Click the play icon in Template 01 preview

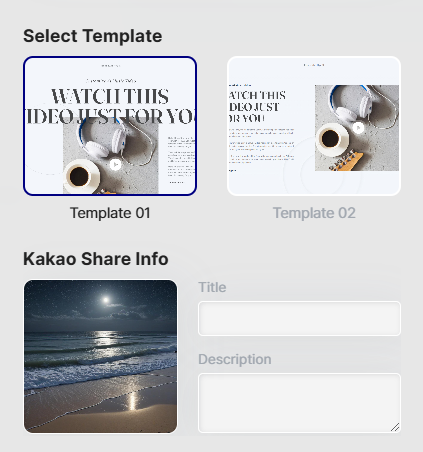pyautogui.click(x=115, y=165)
